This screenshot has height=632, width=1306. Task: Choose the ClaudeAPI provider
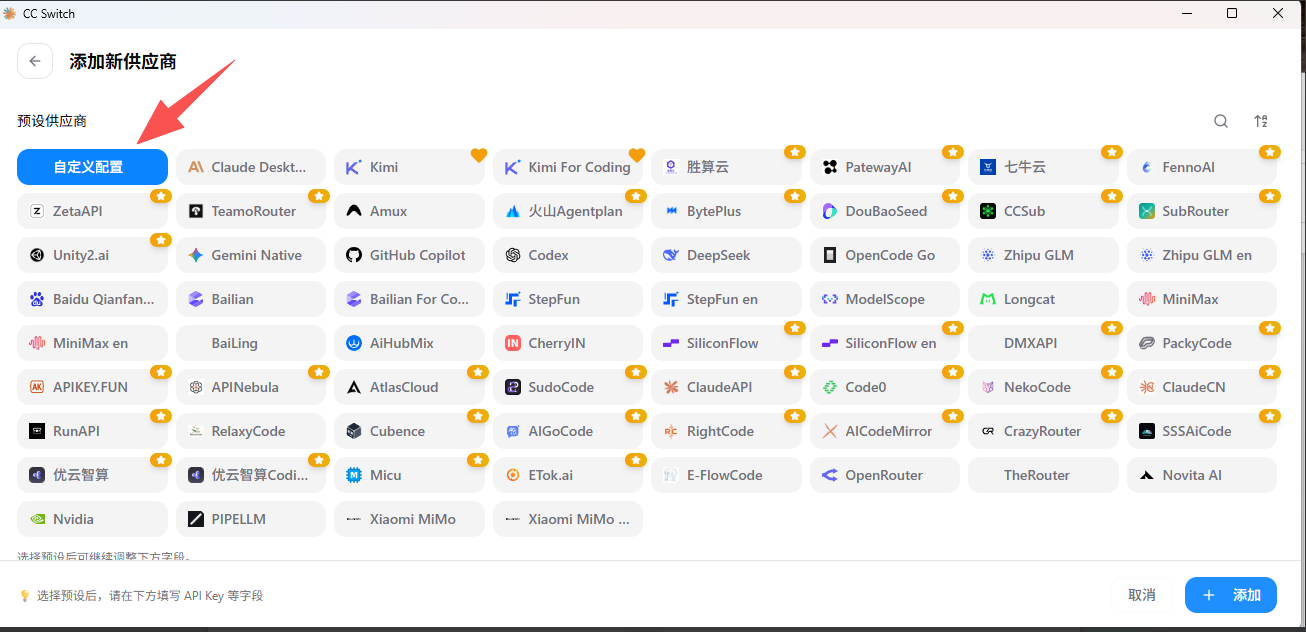[x=726, y=387]
